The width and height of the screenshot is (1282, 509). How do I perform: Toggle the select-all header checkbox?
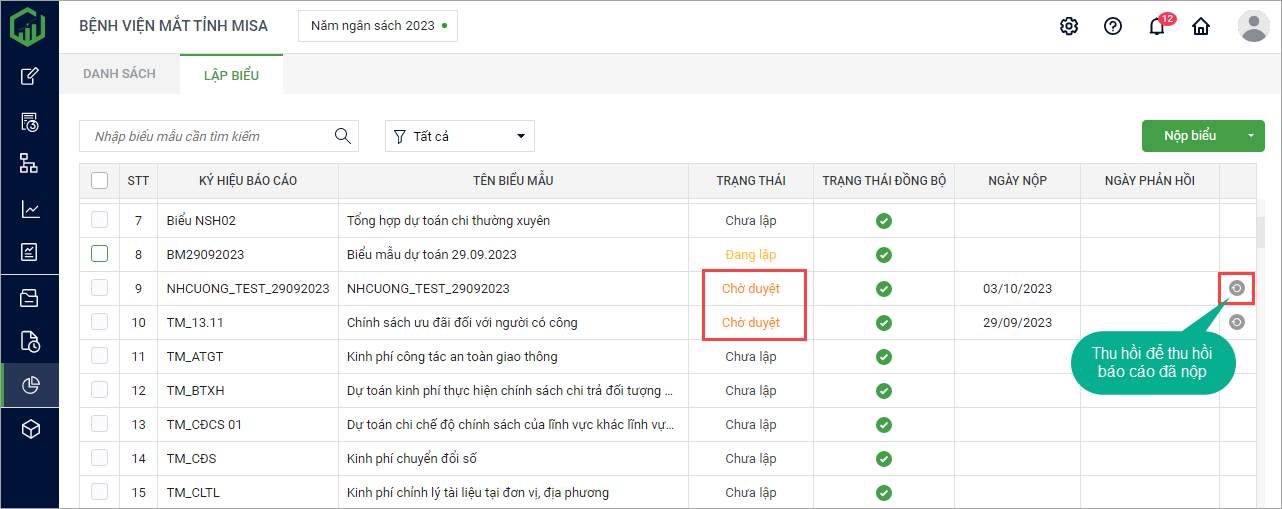[x=100, y=181]
